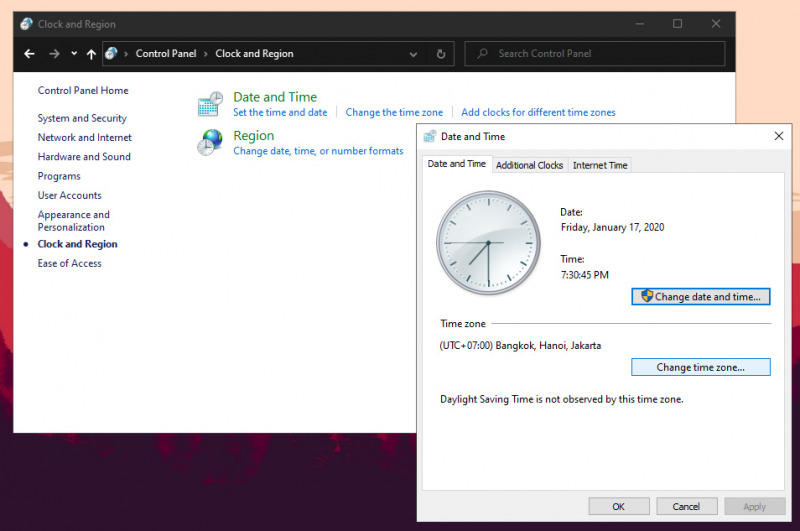The image size is (800, 531).
Task: Switch to the Additional Clocks tab
Action: [x=530, y=165]
